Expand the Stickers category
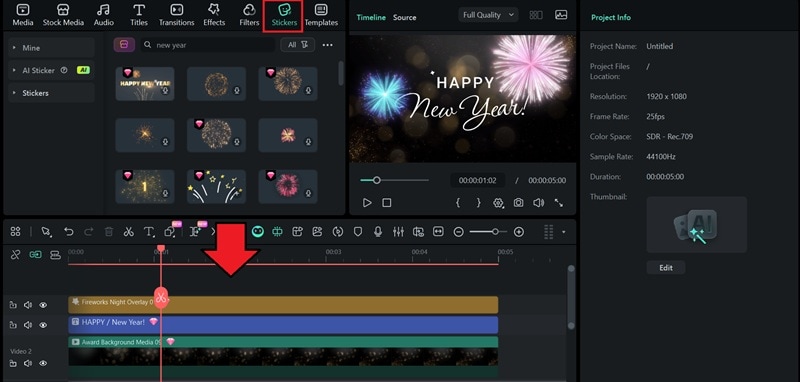Image resolution: width=800 pixels, height=382 pixels. click(51, 93)
